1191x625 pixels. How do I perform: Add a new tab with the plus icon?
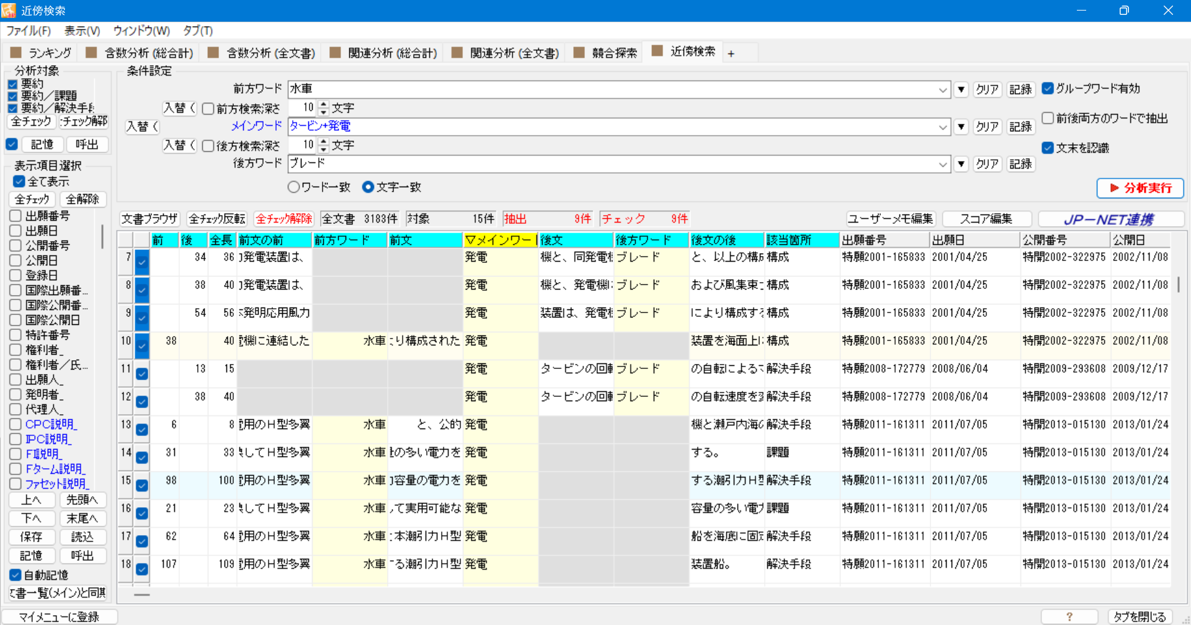[731, 53]
